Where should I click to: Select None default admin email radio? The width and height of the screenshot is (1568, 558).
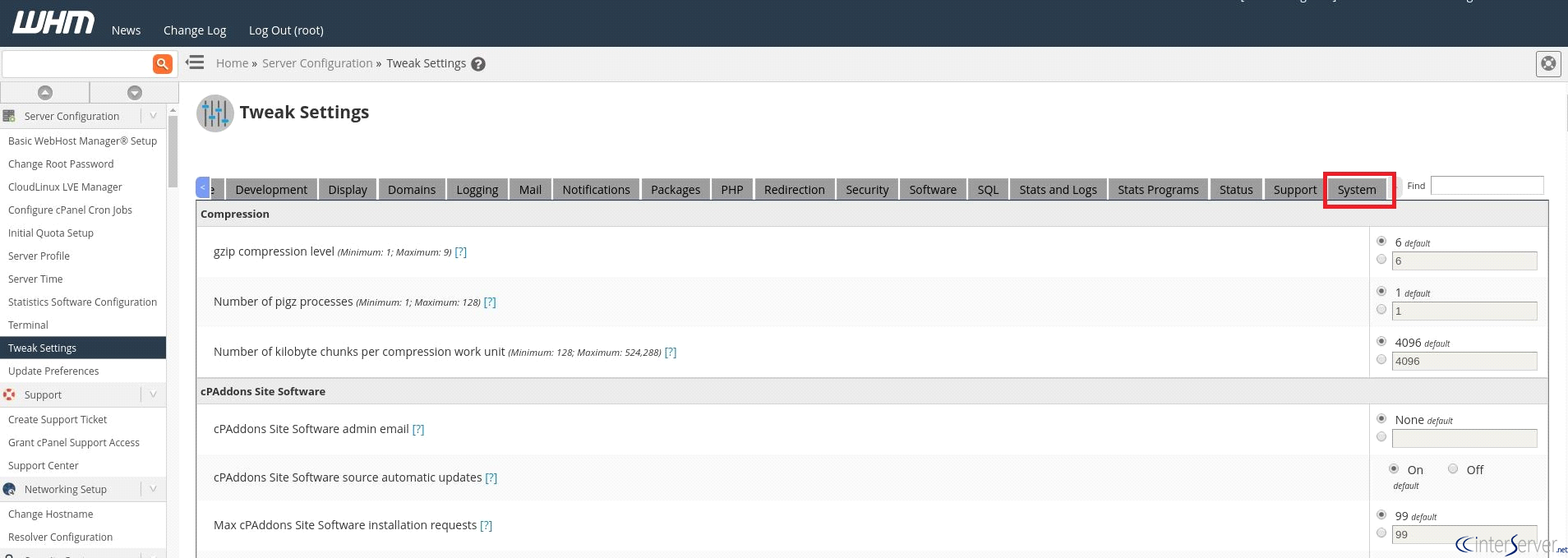(x=1381, y=418)
